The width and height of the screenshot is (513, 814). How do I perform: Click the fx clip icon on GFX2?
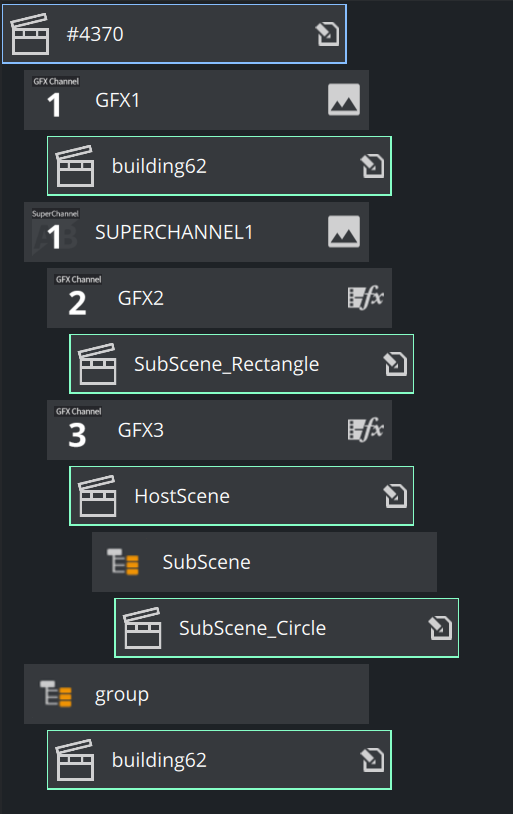click(366, 298)
